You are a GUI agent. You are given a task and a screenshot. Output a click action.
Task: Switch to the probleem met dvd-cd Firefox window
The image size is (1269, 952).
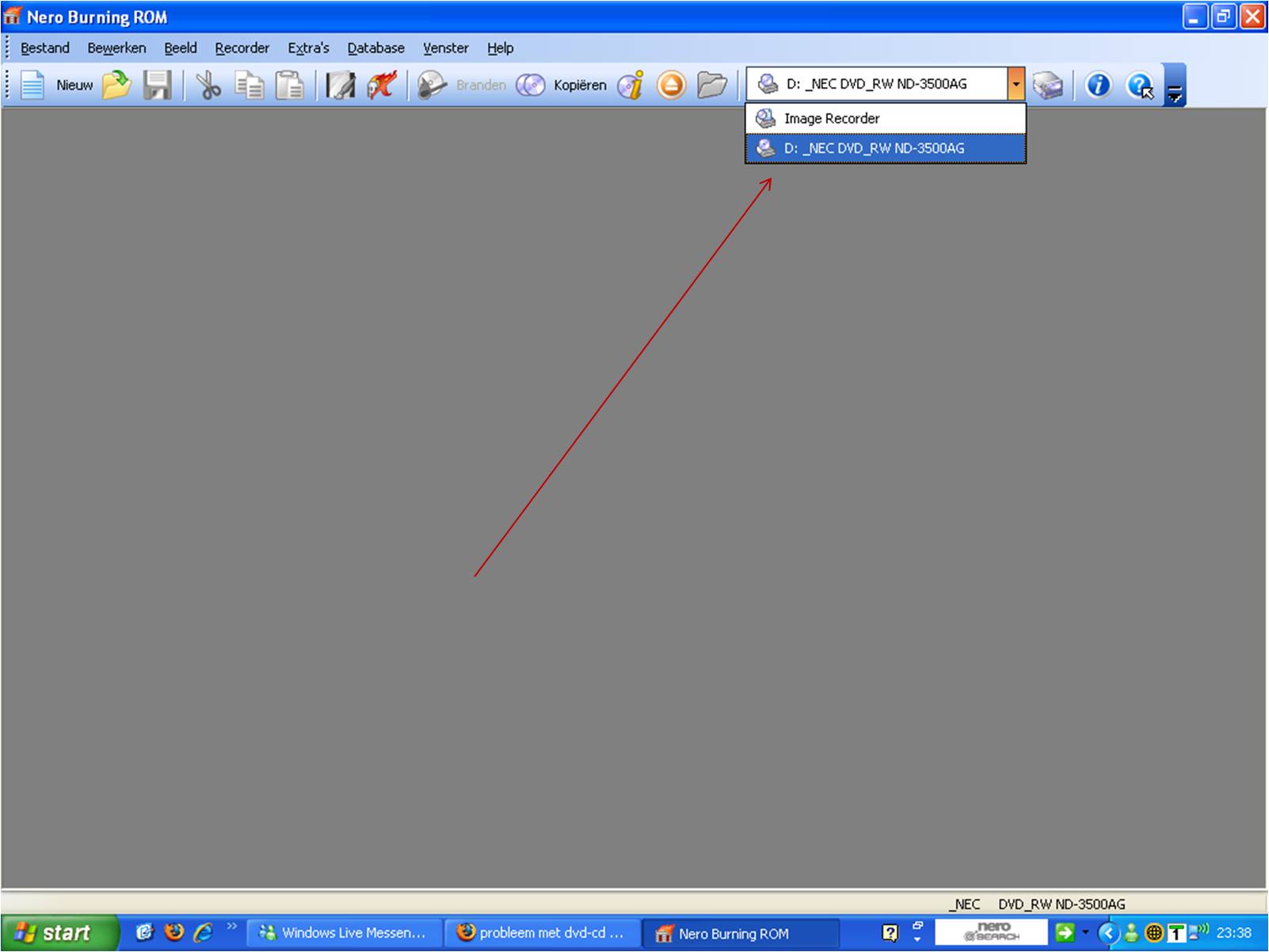coord(541,933)
